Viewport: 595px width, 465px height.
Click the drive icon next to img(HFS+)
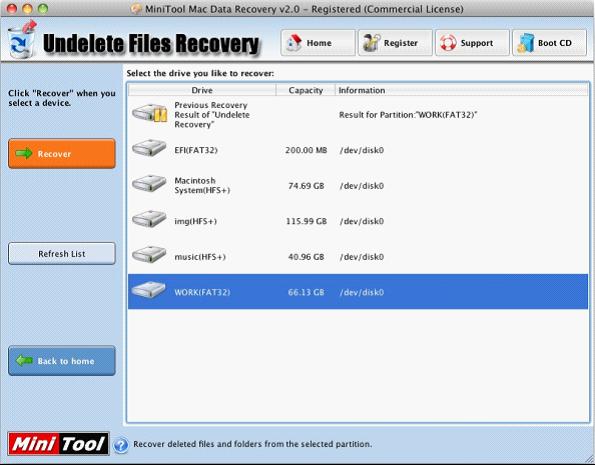pos(149,219)
